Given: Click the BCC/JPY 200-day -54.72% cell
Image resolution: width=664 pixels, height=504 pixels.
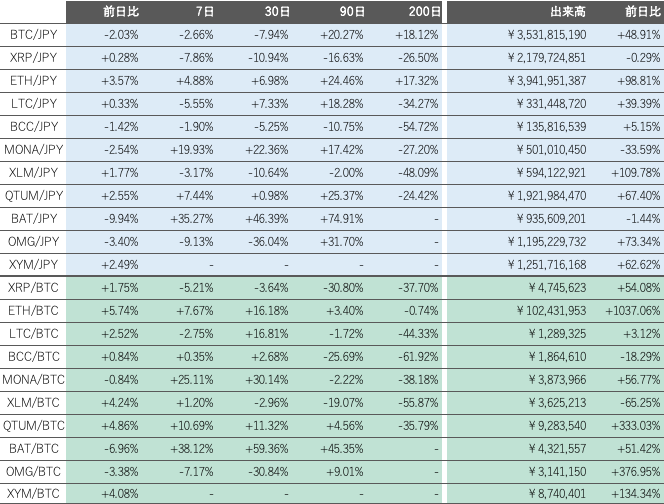Looking at the screenshot, I should click(x=418, y=127).
